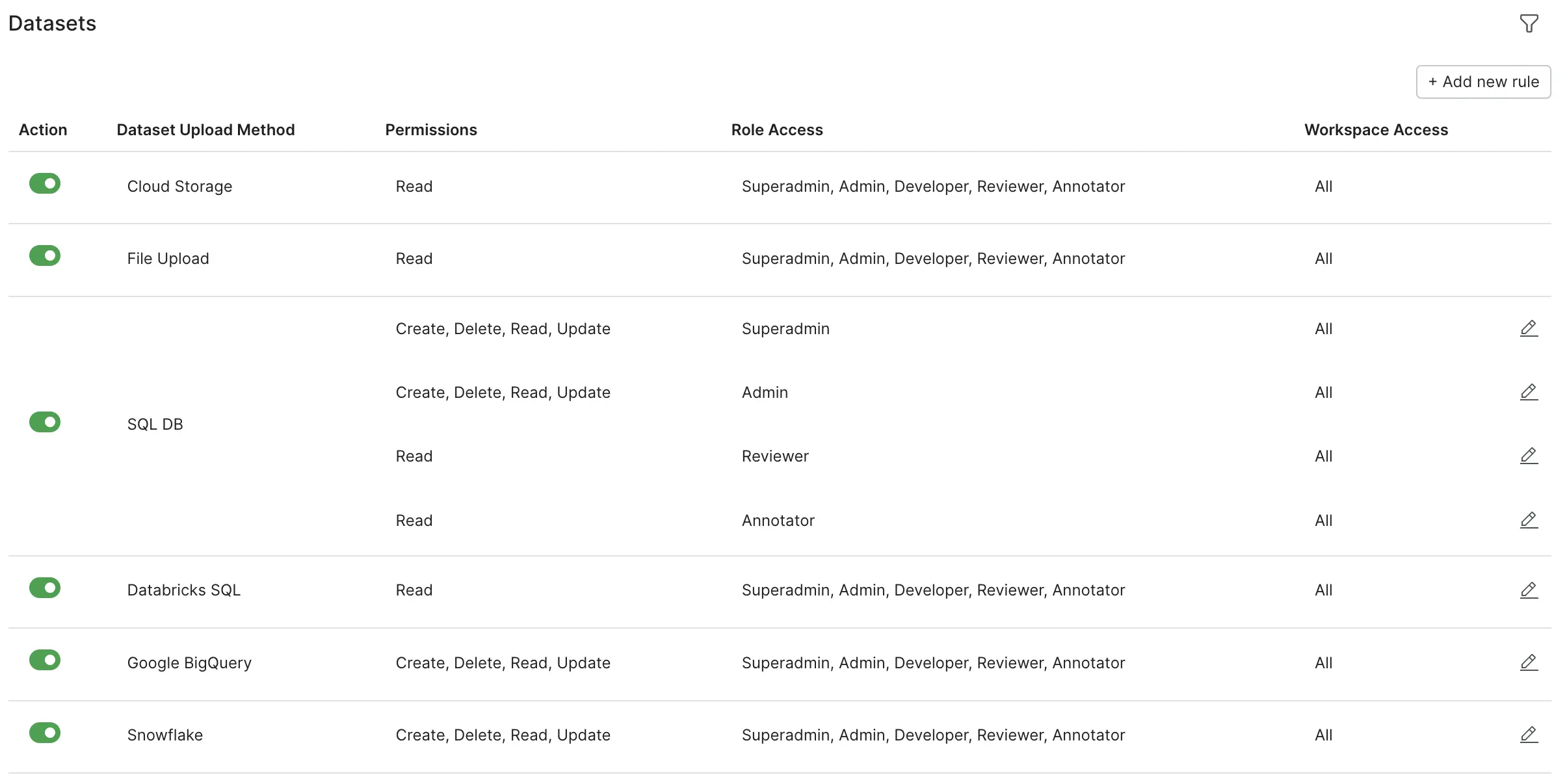The height and width of the screenshot is (784, 1567).
Task: Click the Workspace Access column header
Action: (x=1376, y=130)
